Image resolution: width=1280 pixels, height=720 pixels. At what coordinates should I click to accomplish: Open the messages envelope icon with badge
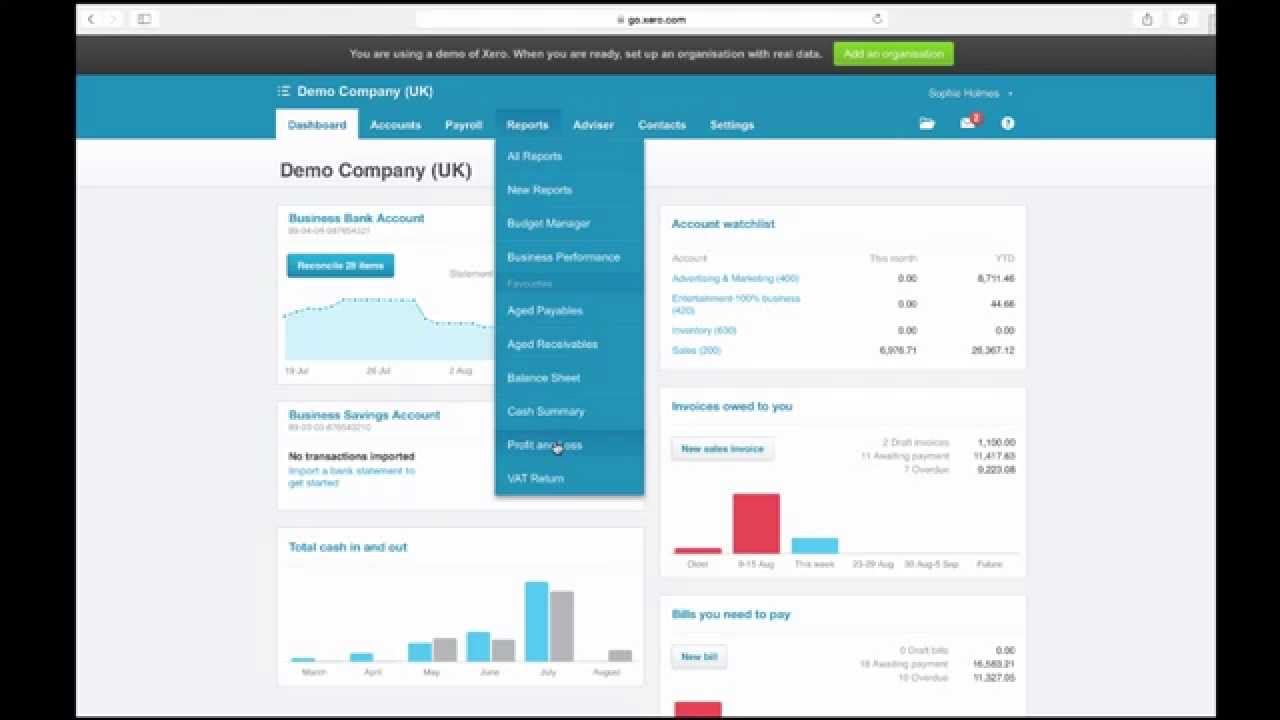[x=968, y=123]
